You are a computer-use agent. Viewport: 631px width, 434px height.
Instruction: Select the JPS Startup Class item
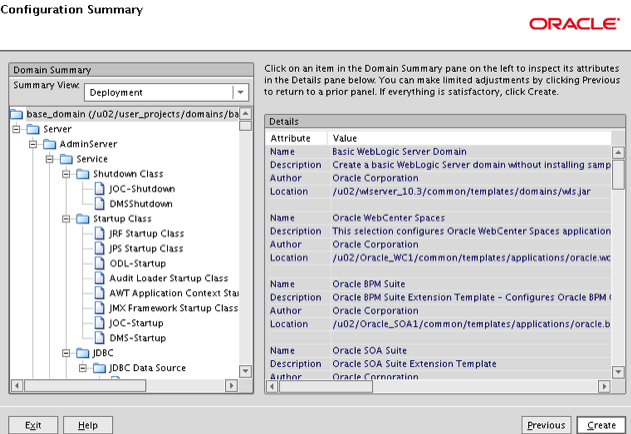pyautogui.click(x=145, y=248)
